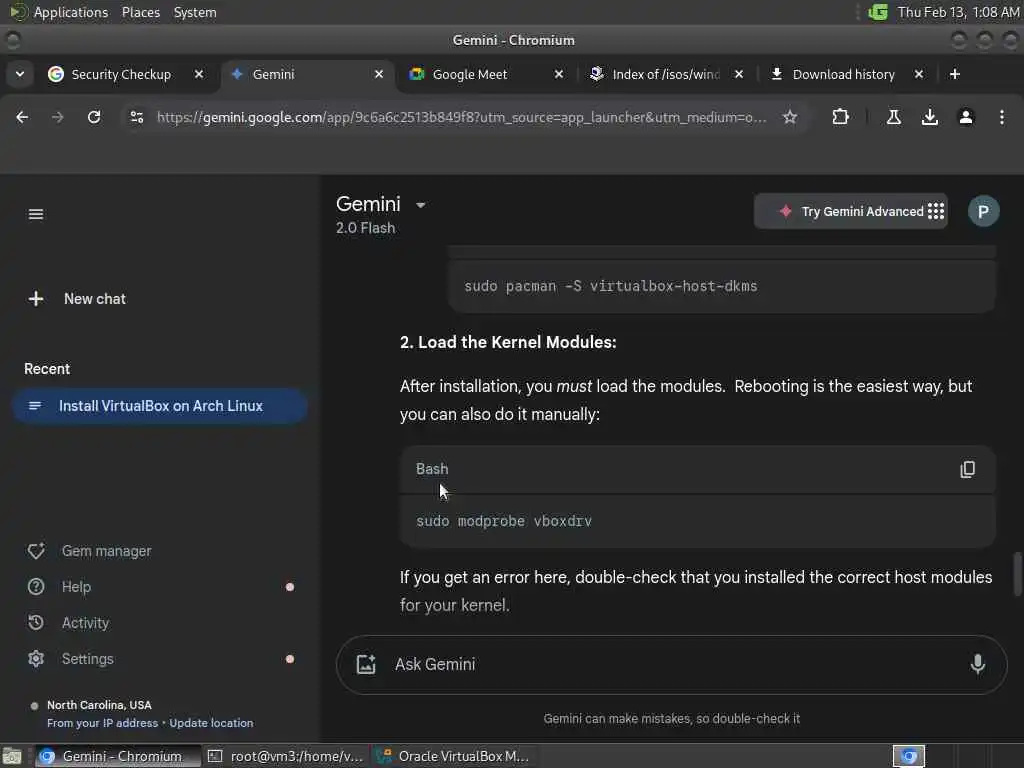Close the Google Meet tab

pyautogui.click(x=558, y=74)
